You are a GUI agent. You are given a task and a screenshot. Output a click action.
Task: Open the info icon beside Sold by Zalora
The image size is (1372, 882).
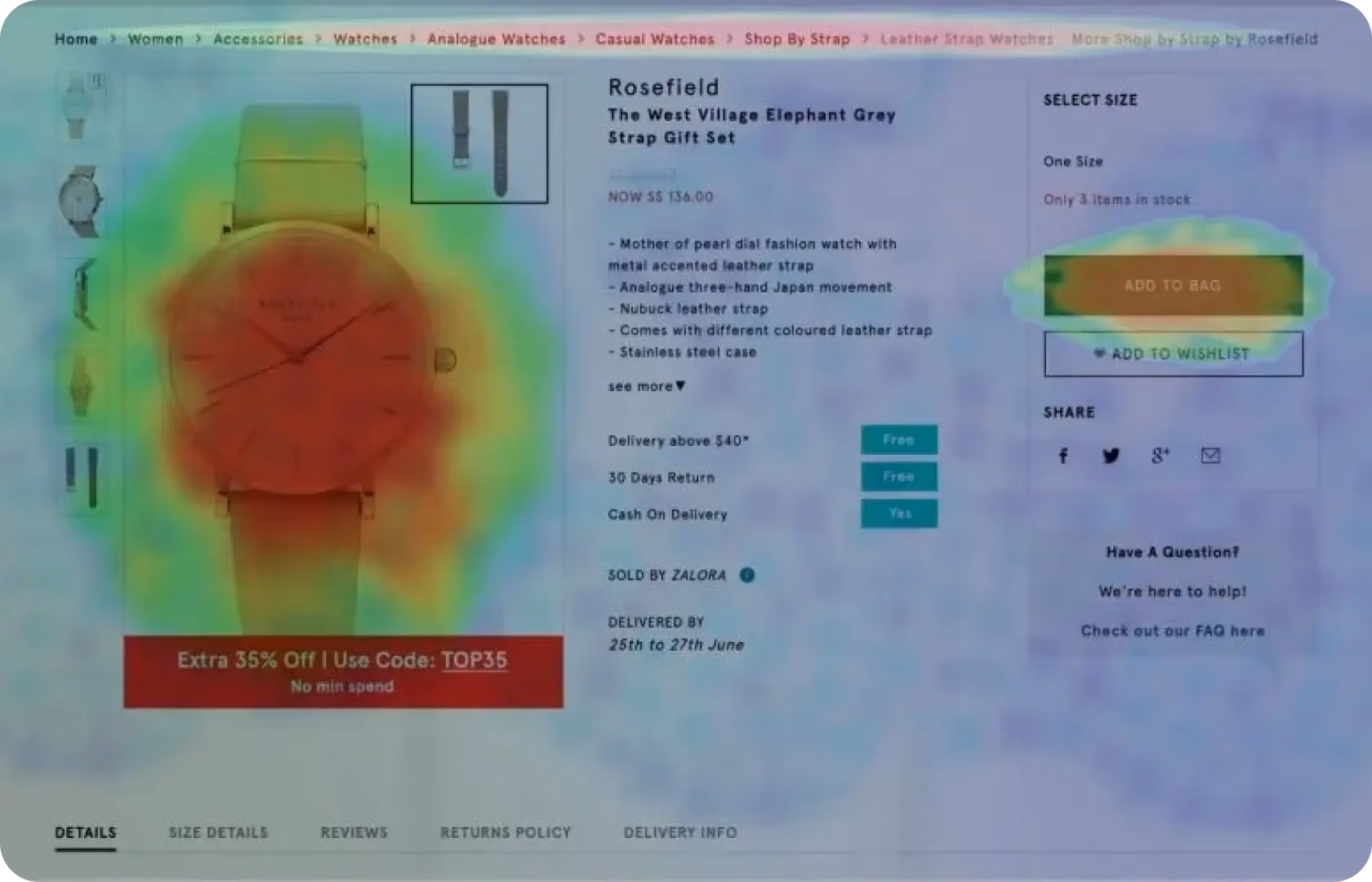click(x=746, y=575)
